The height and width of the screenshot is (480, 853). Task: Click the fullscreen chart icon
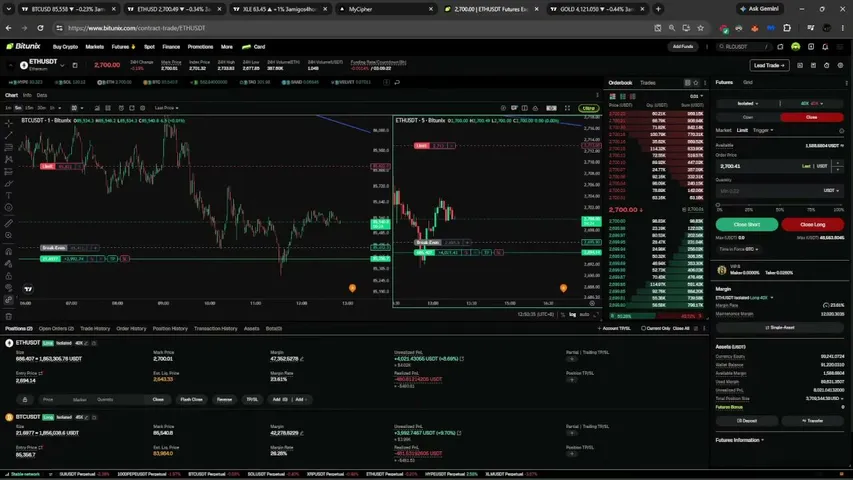pos(567,108)
